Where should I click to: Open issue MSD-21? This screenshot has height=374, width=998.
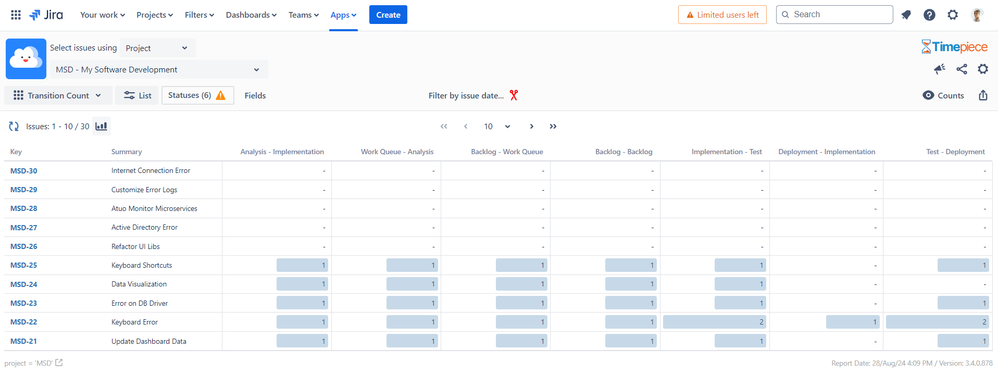24,342
